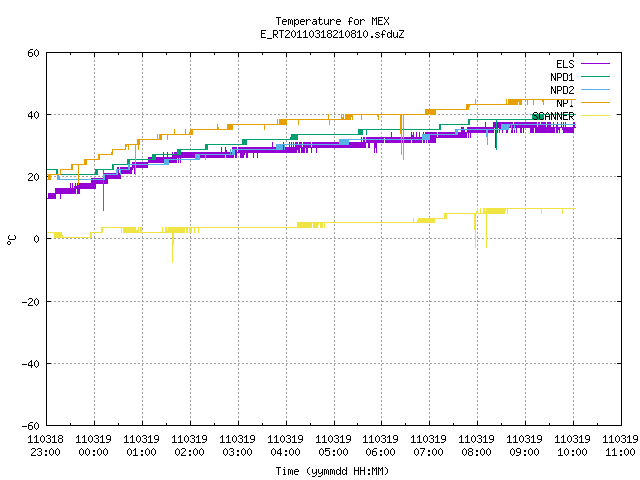Click the y-axis label 60
The width and height of the screenshot is (640, 480).
pos(33,53)
